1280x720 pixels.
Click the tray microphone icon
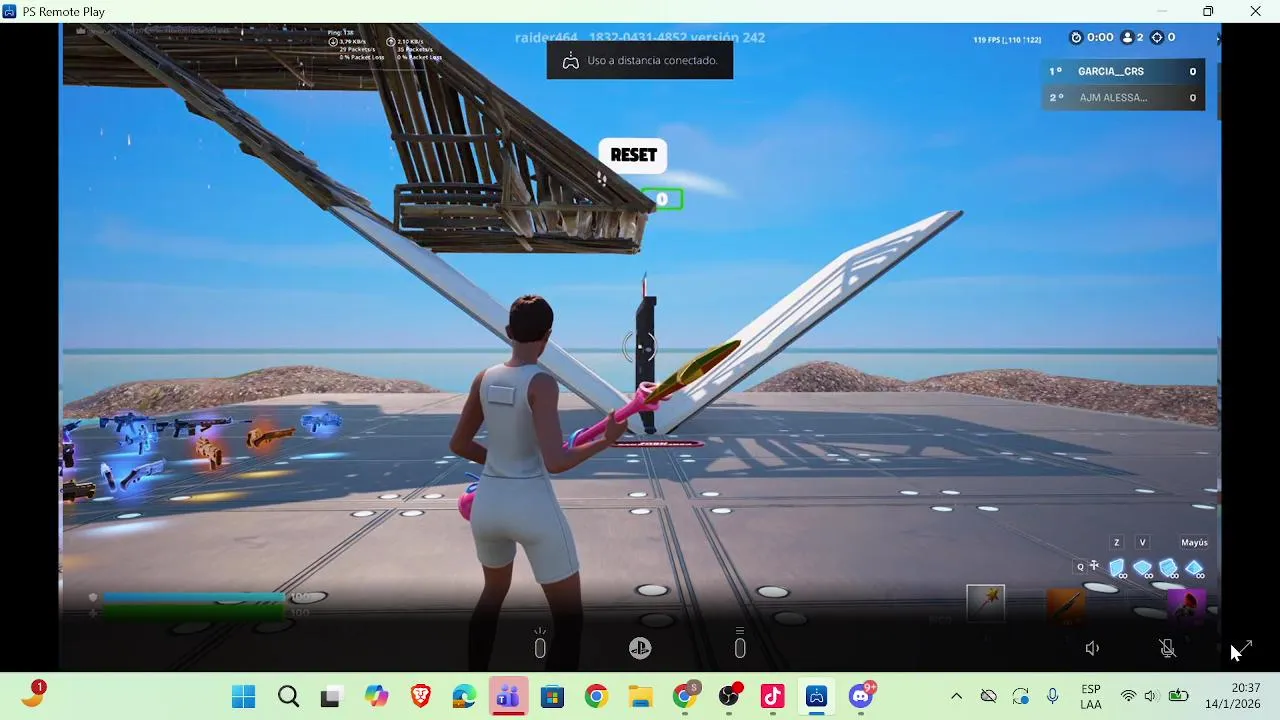1052,697
